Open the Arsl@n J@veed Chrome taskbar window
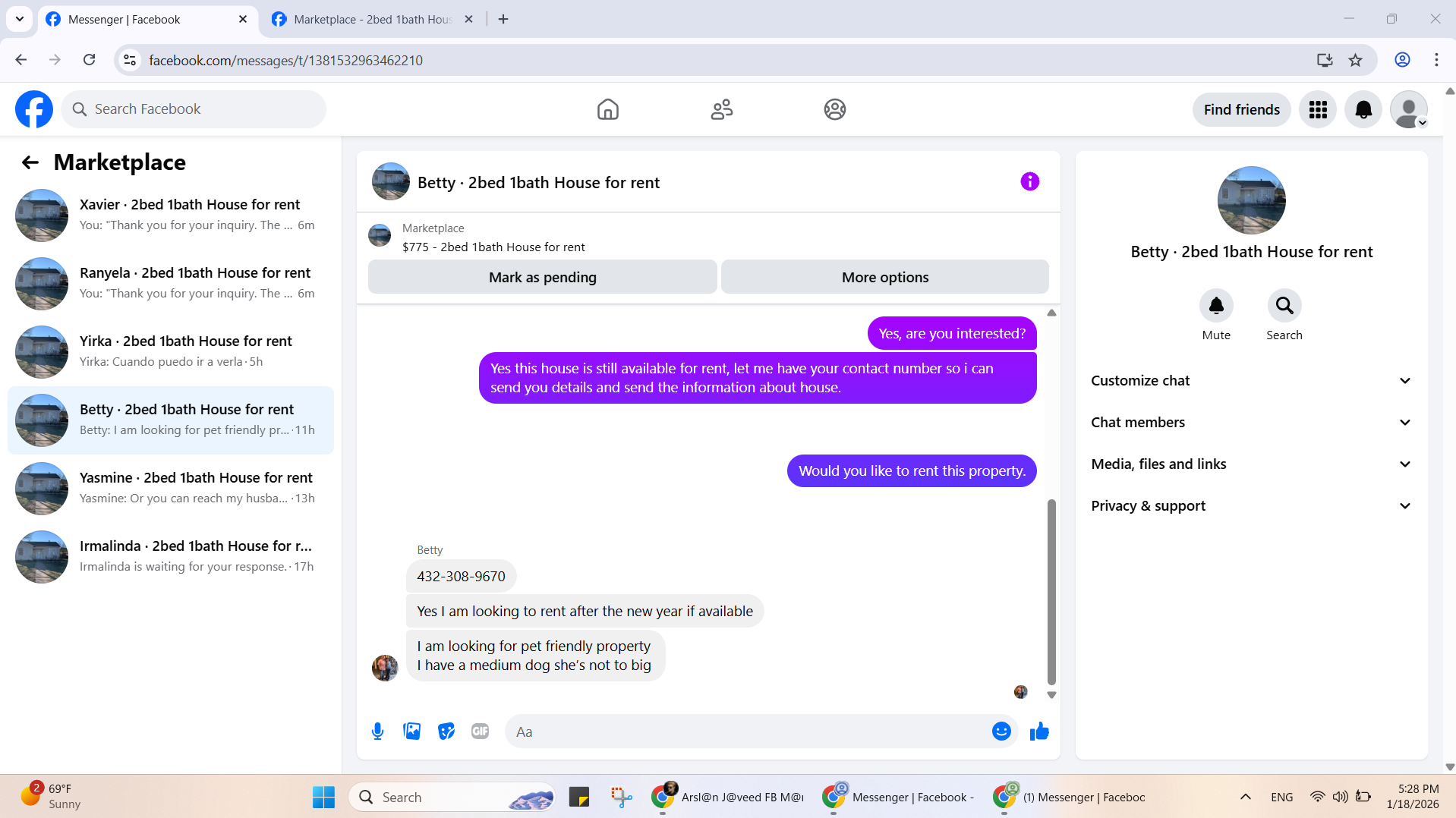The image size is (1456, 818). point(727,798)
